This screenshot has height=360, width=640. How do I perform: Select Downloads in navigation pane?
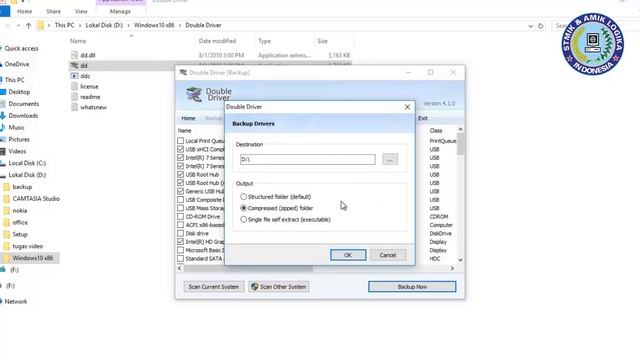point(23,116)
